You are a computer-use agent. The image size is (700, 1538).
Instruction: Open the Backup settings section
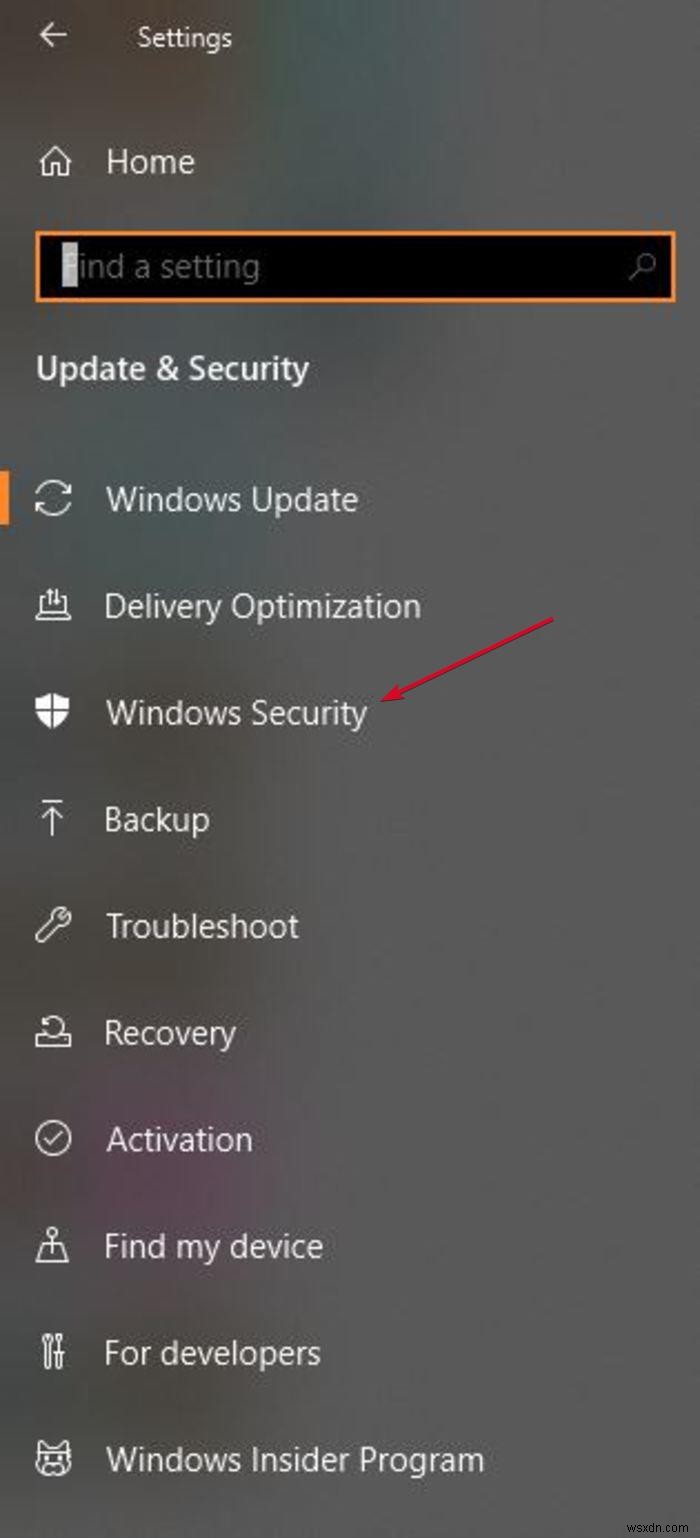click(156, 819)
